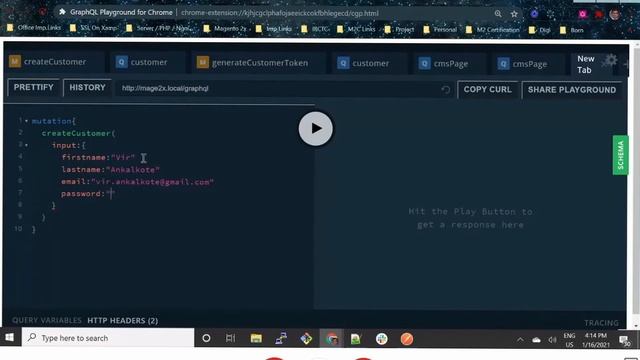Open the notification center icon

(624, 340)
